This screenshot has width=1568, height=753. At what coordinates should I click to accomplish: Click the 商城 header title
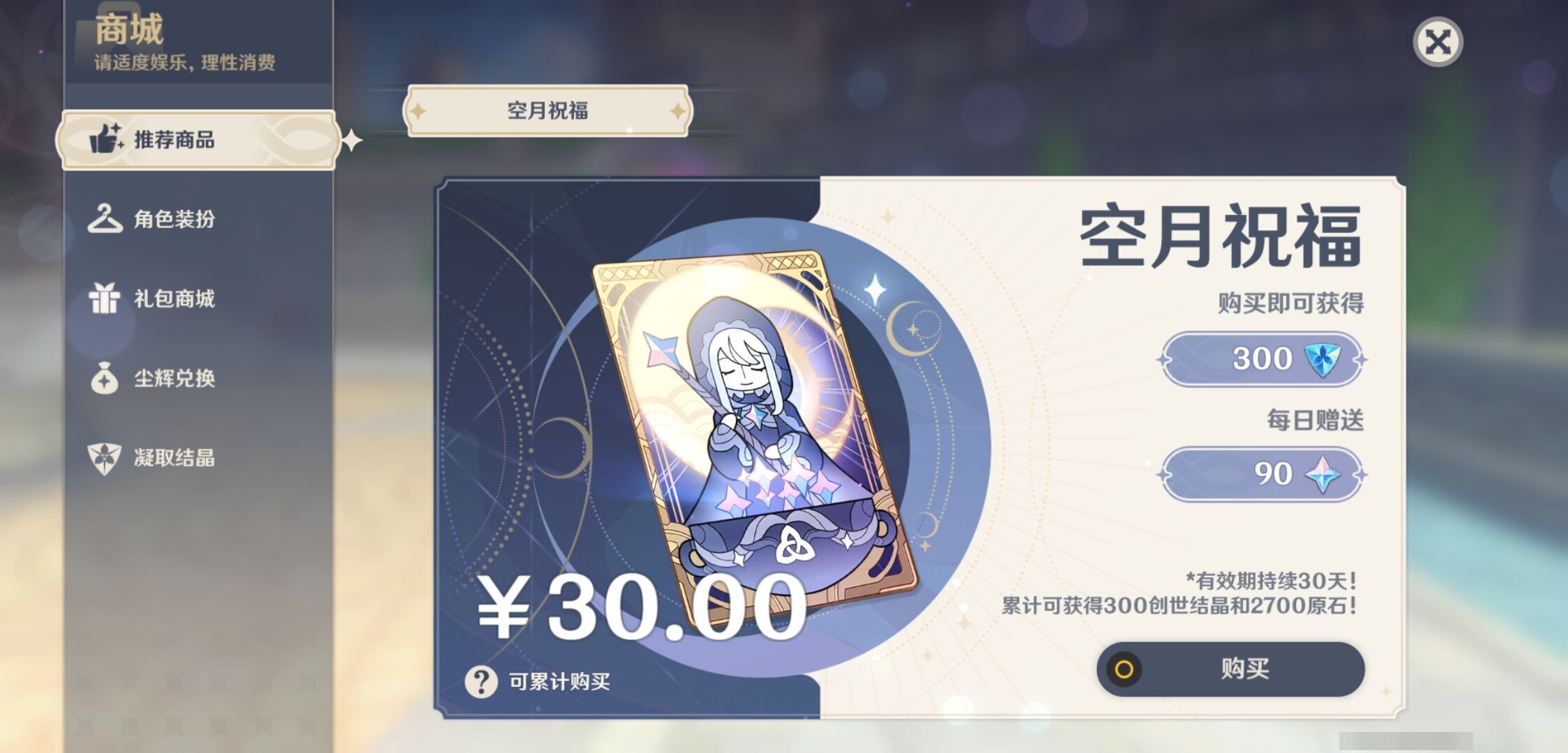129,29
